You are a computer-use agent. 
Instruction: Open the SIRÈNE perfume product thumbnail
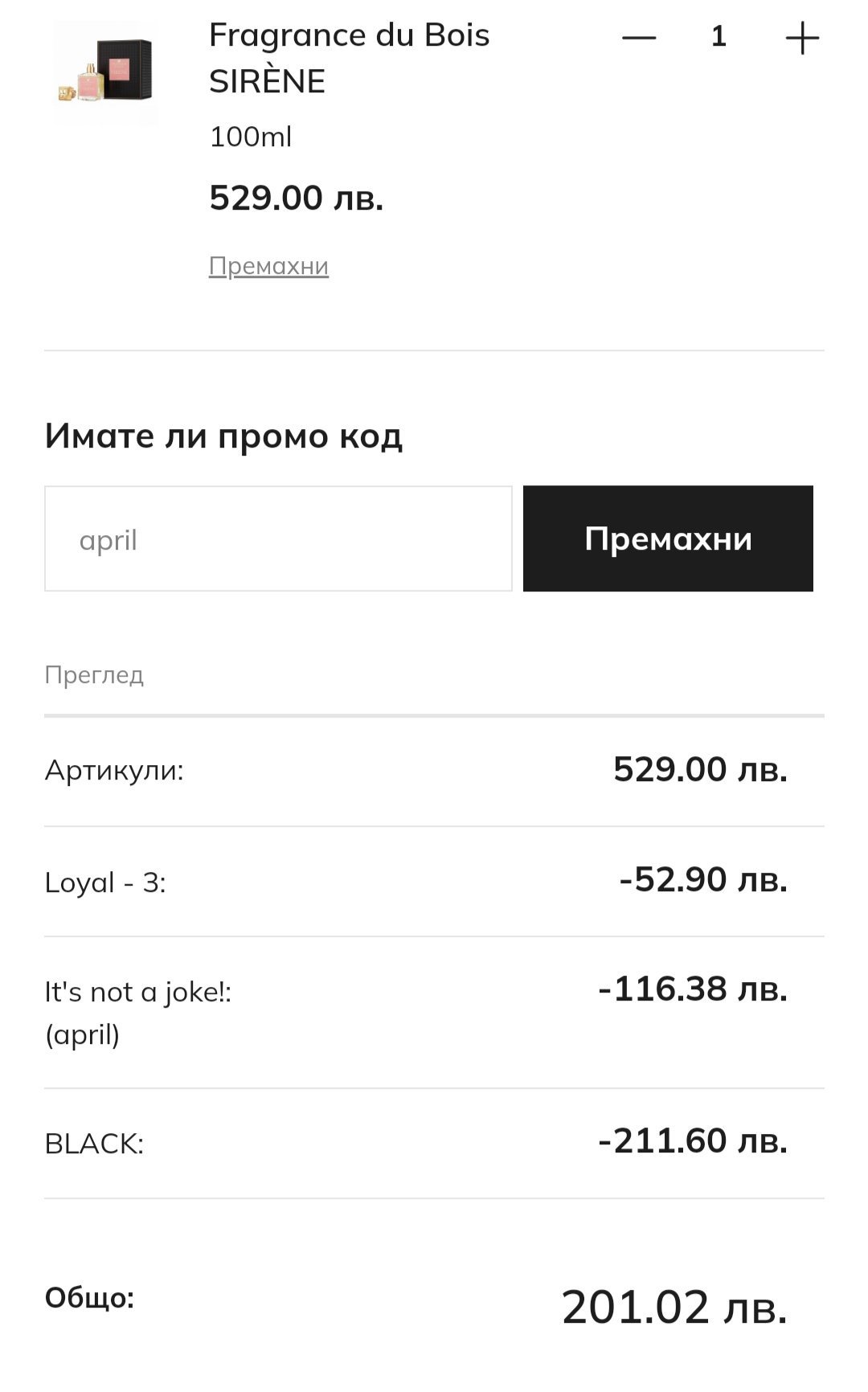pos(106,73)
